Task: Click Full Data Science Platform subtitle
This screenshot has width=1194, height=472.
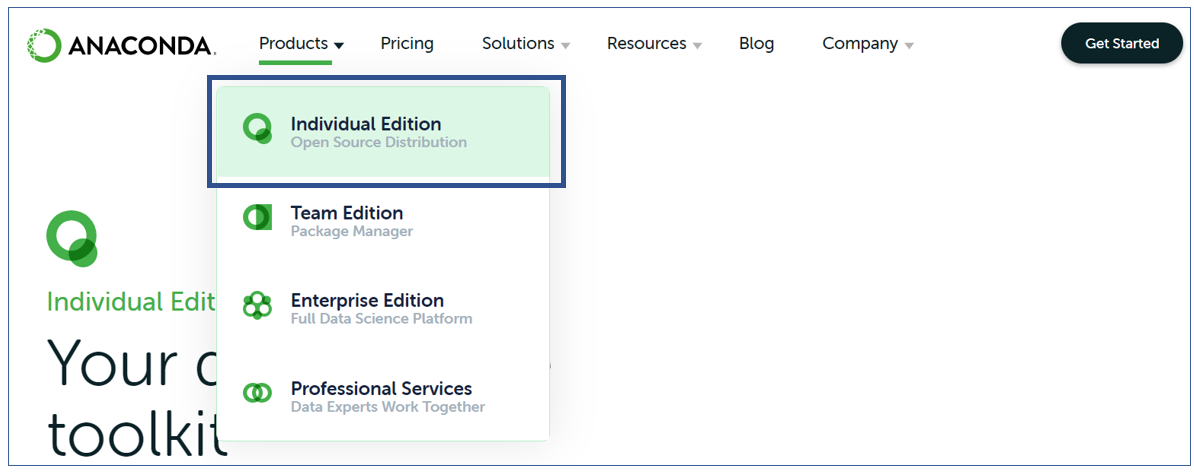Action: coord(382,318)
